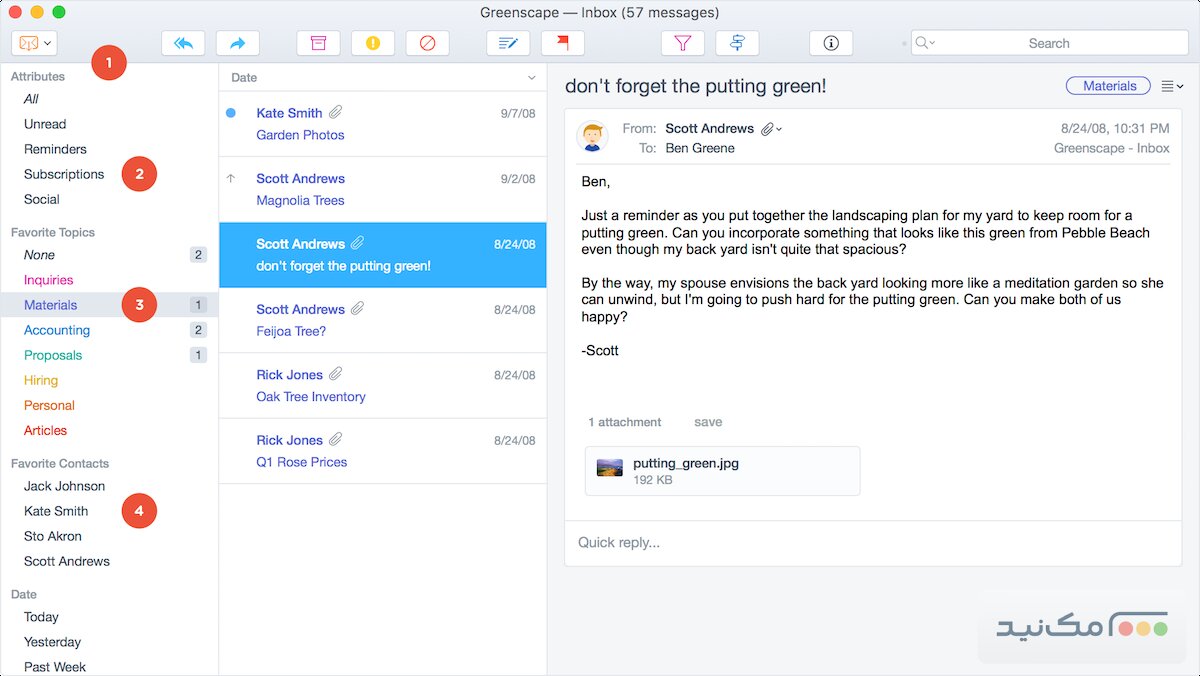Open the mailbox selector dropdown in toolbar
This screenshot has width=1200, height=676.
point(34,43)
